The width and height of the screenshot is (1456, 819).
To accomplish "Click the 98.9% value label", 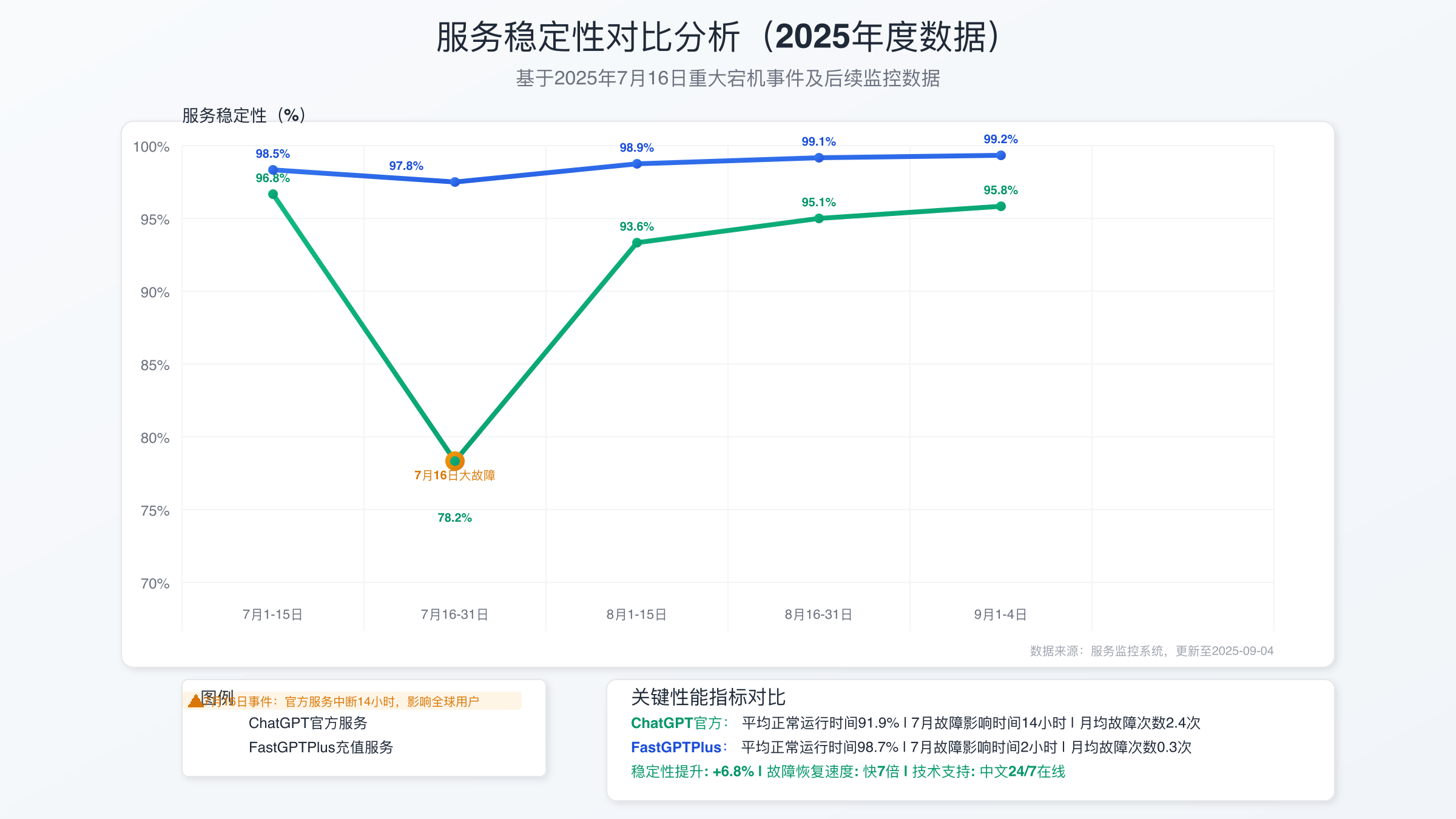I will pyautogui.click(x=637, y=148).
